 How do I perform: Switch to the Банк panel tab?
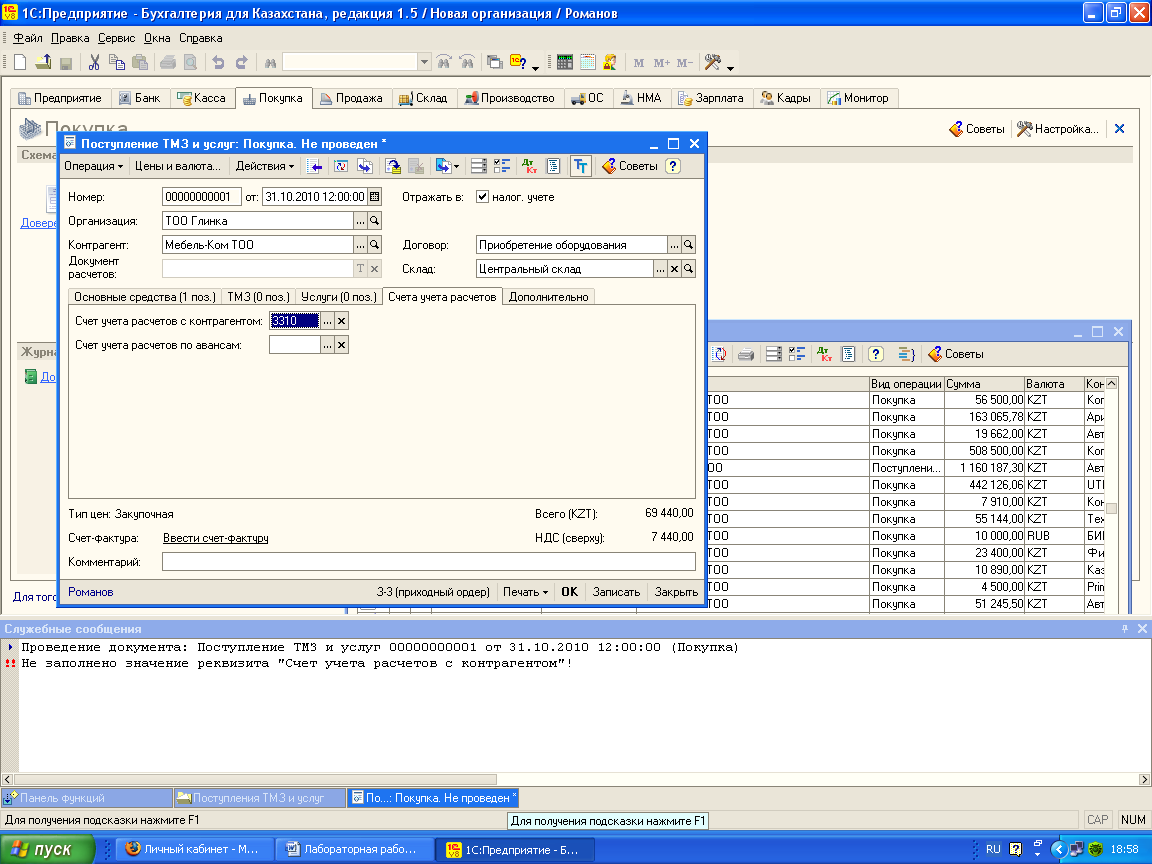[x=140, y=98]
